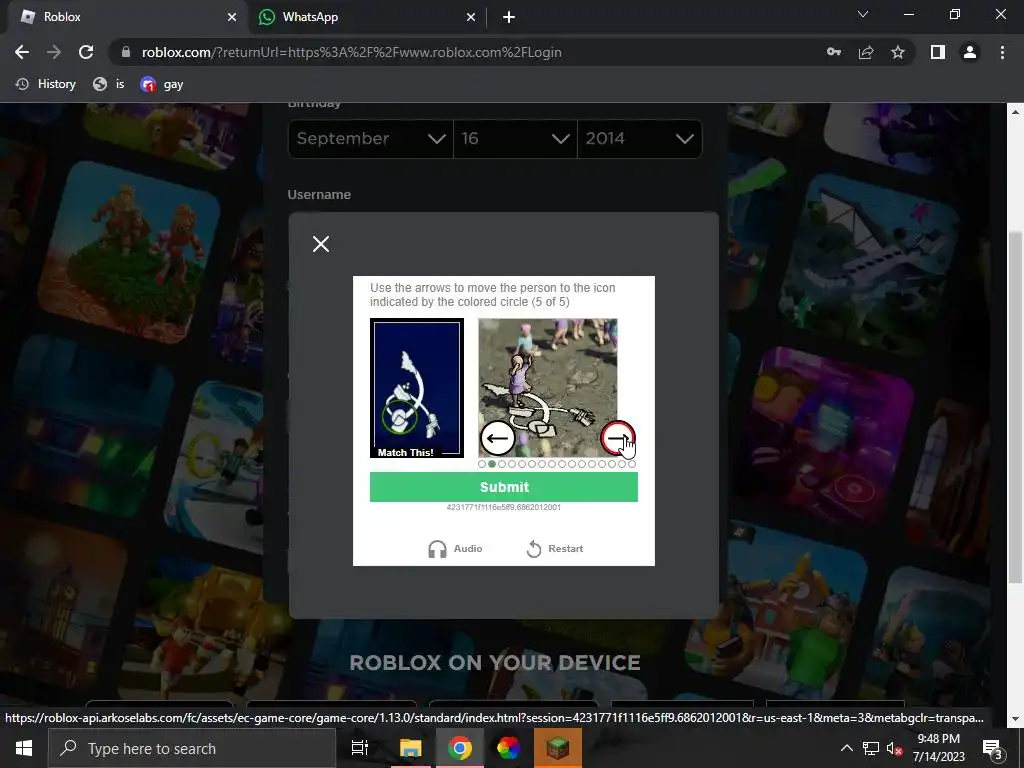Open the Windows Start menu
The width and height of the screenshot is (1024, 768).
click(x=24, y=748)
